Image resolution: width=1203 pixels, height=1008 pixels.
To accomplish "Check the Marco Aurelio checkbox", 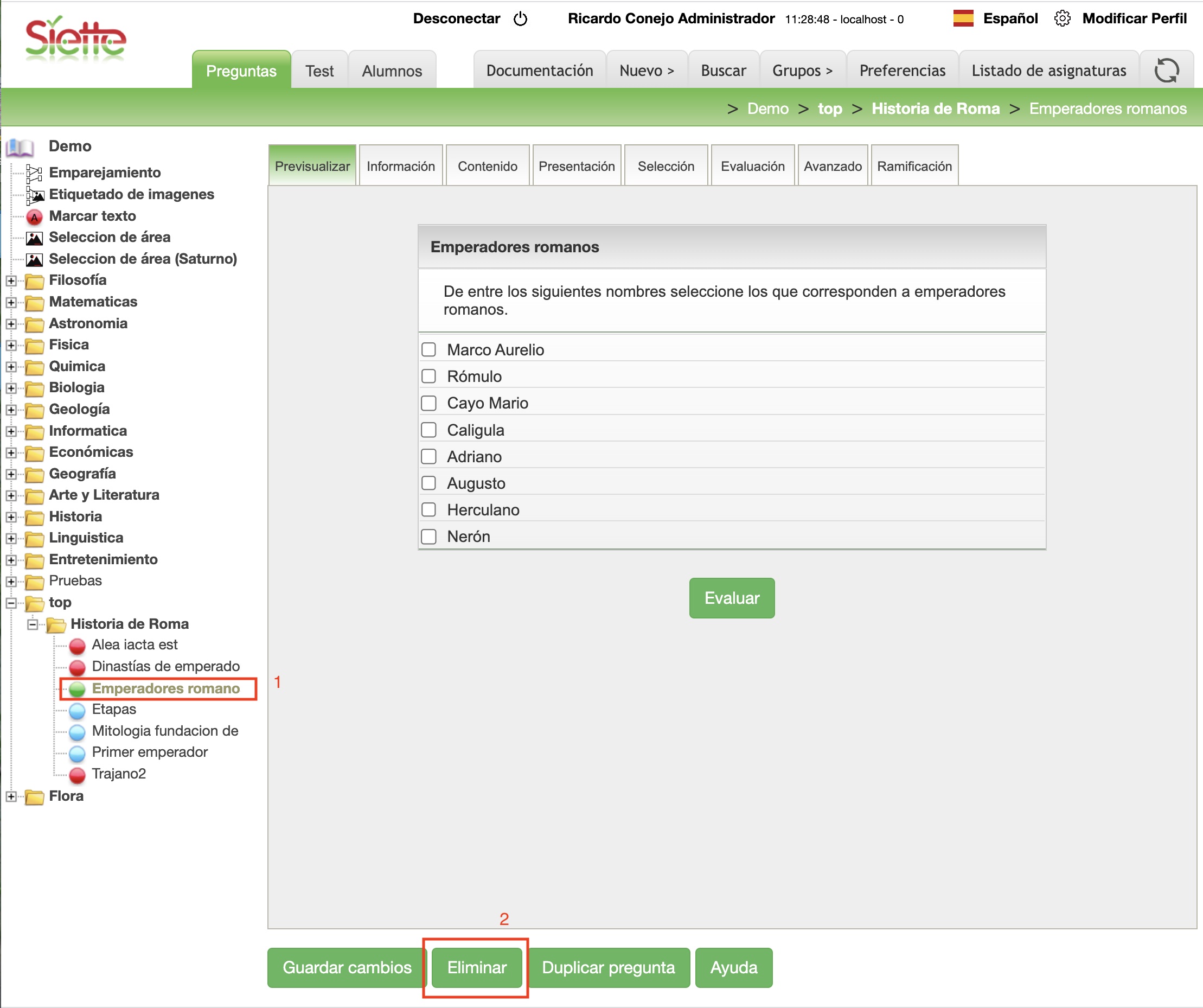I will tap(428, 349).
